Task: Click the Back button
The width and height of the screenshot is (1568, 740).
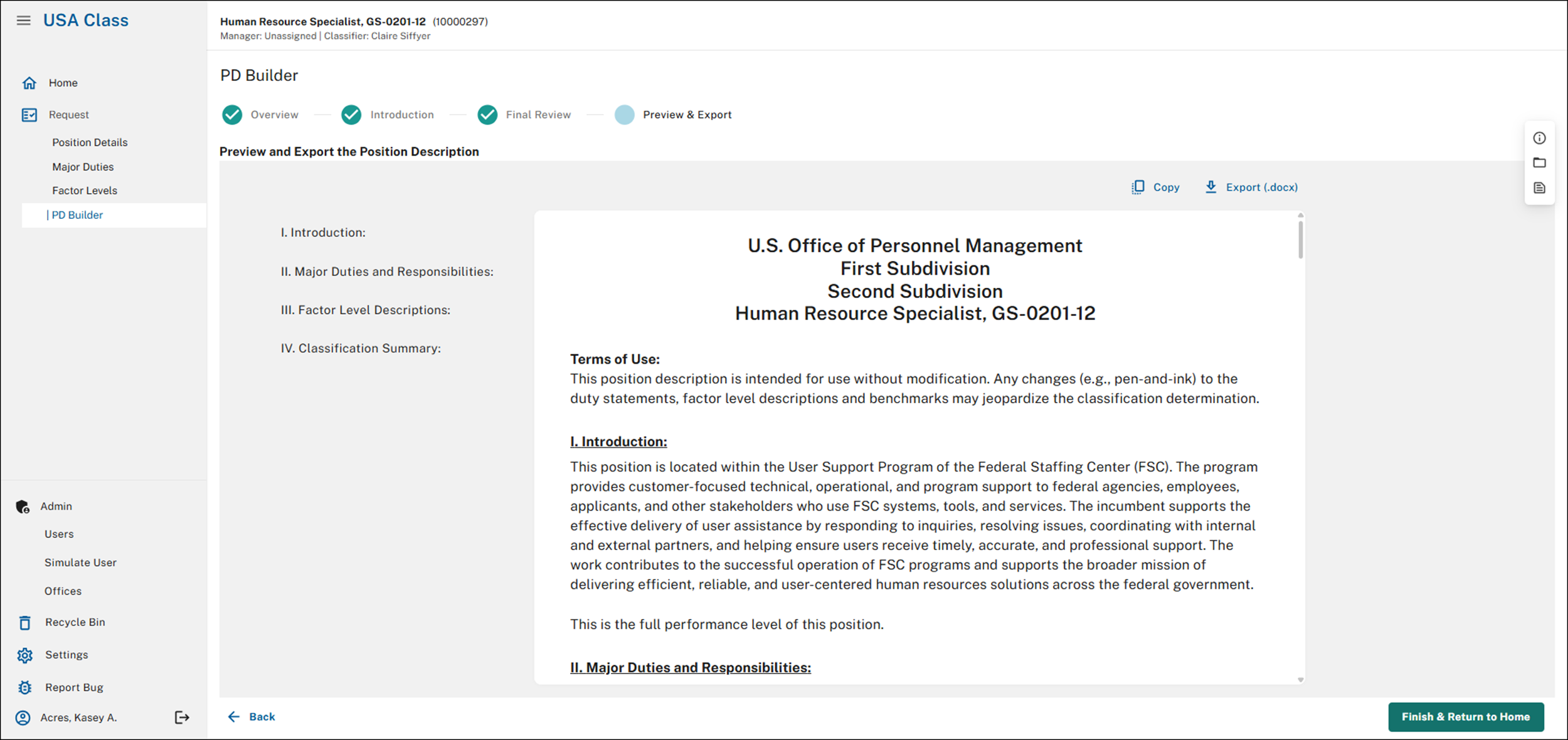Action: (x=252, y=717)
